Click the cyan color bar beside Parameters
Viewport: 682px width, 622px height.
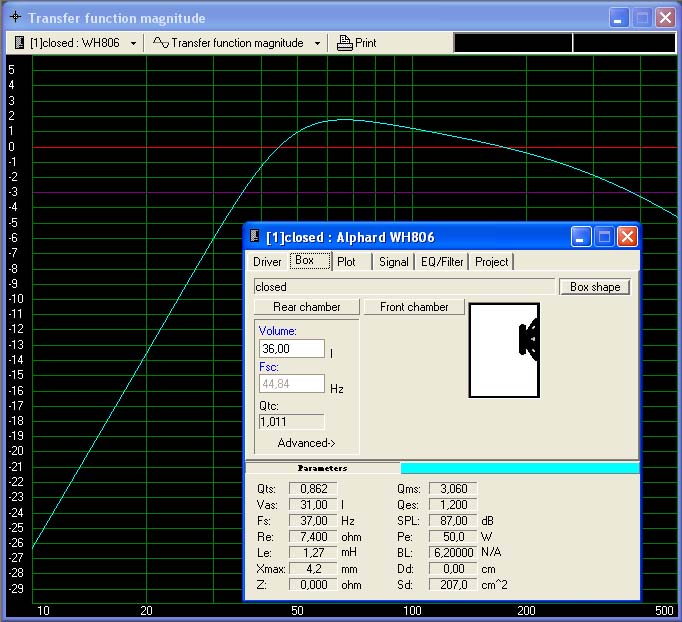[519, 468]
